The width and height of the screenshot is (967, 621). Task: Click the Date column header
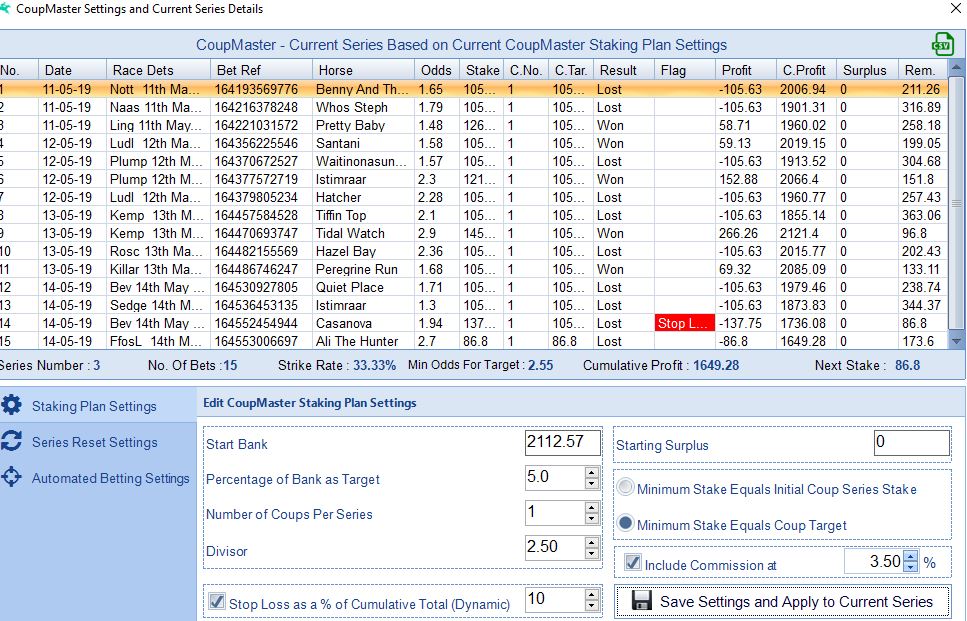[72, 70]
